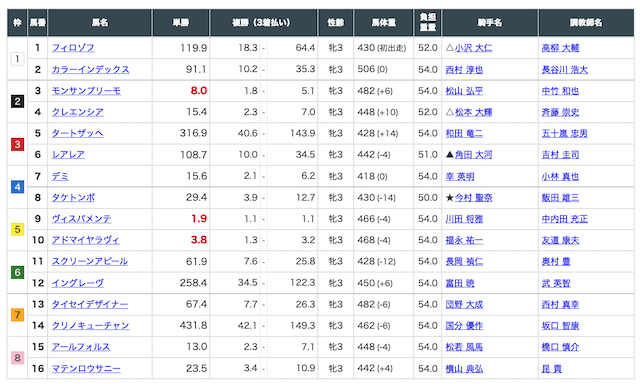Click the 馬体重 column header
This screenshot has width=640, height=384.
(x=384, y=22)
